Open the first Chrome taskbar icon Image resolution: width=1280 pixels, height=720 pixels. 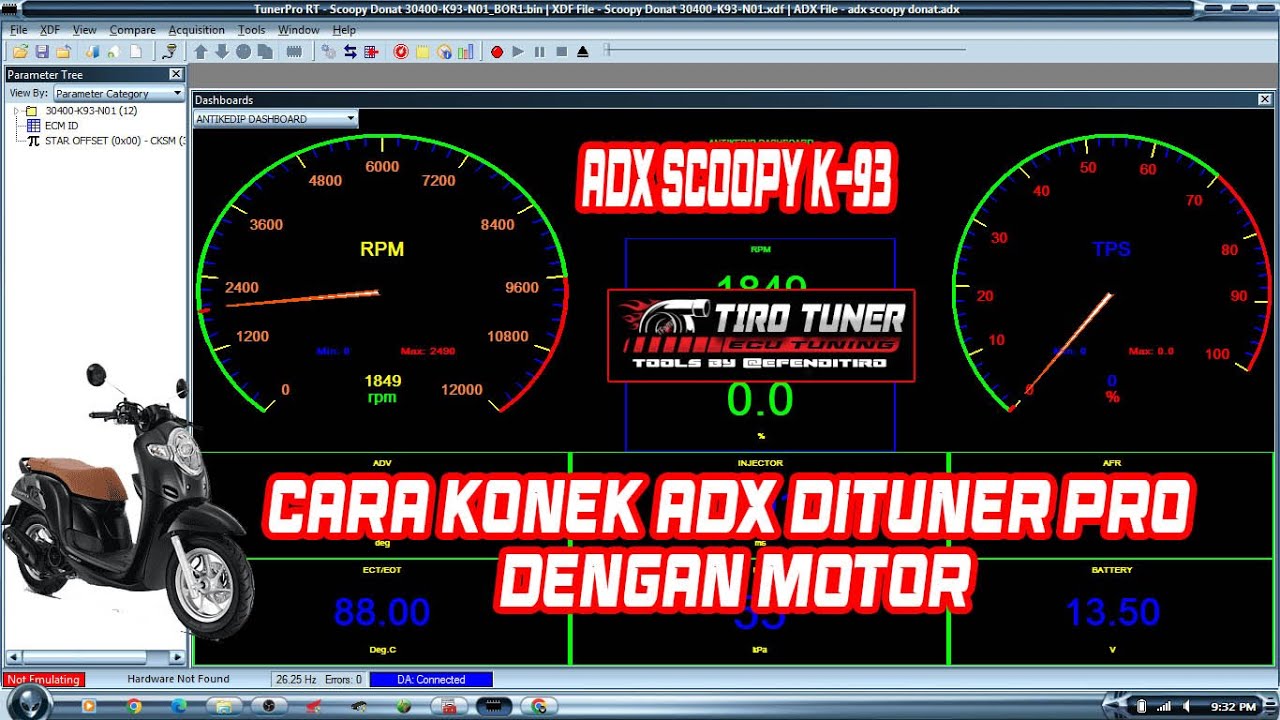135,706
